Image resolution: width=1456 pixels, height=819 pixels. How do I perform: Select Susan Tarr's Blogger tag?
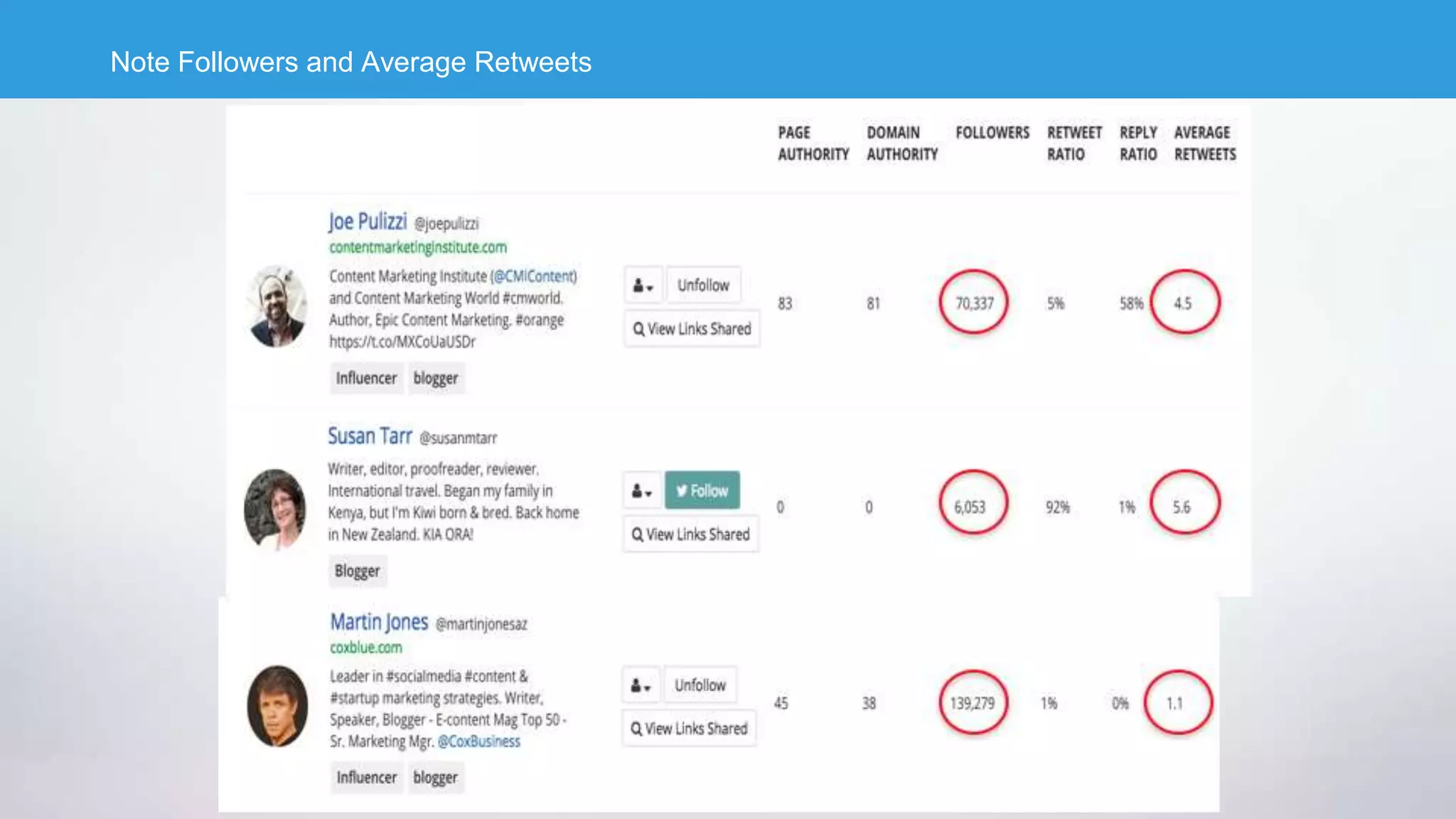[x=357, y=571]
